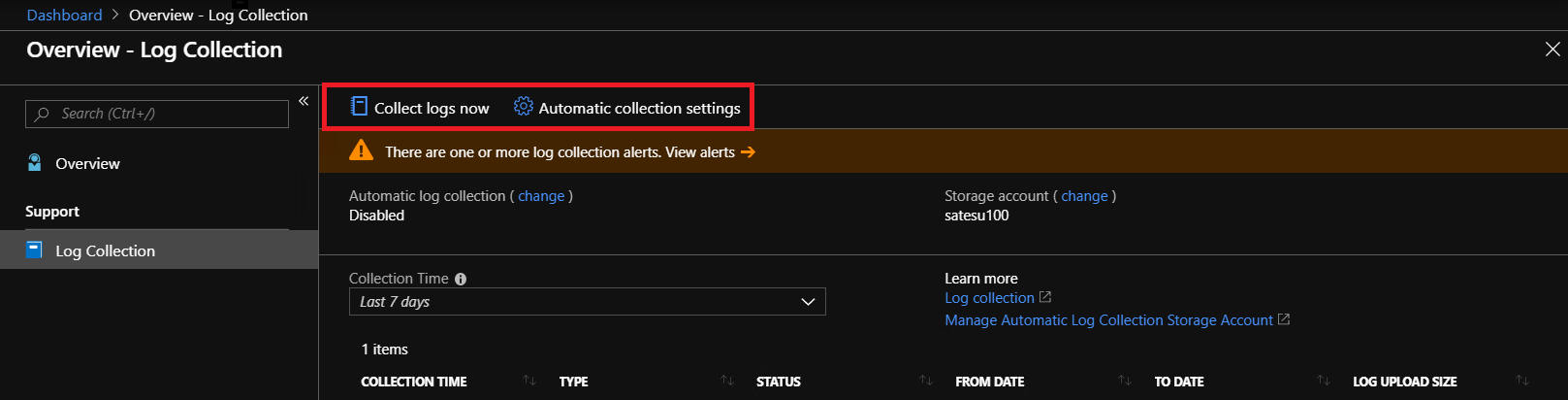
Task: Sort by Status column
Action: click(926, 381)
